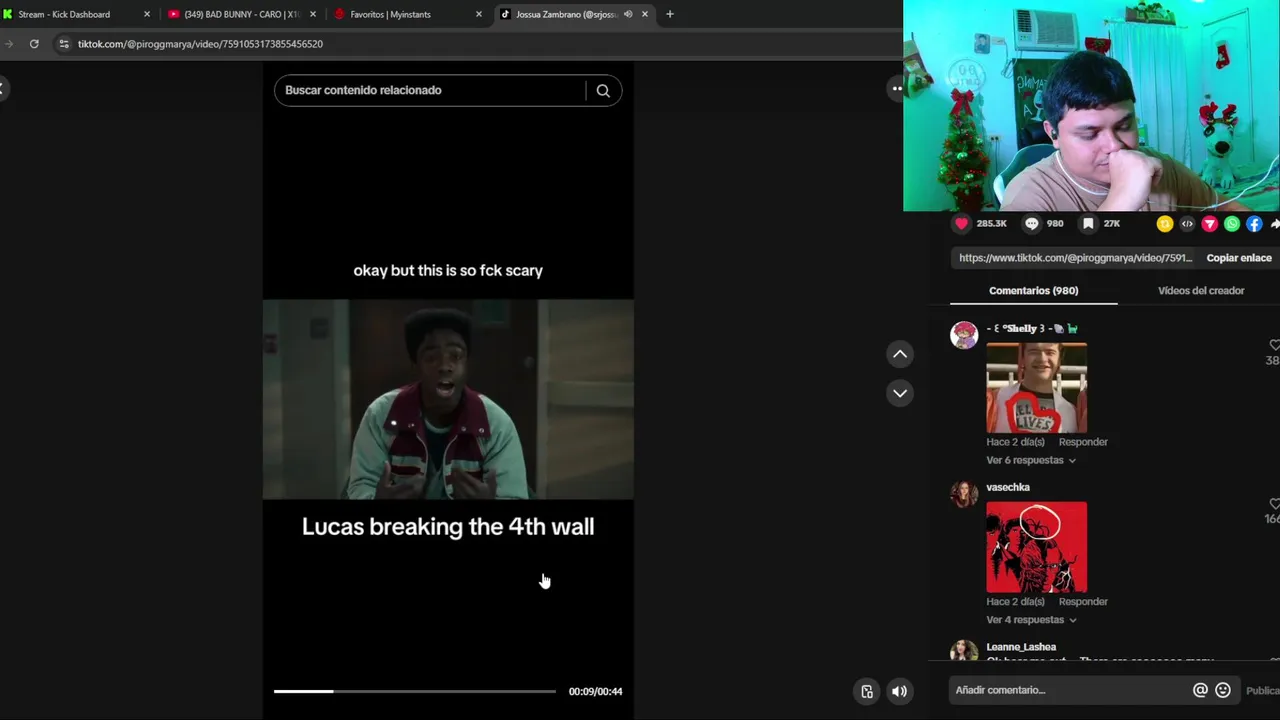Screen dimensions: 1280x720
Task: Expand Ver 6 respuestas replies
Action: pos(1031,460)
